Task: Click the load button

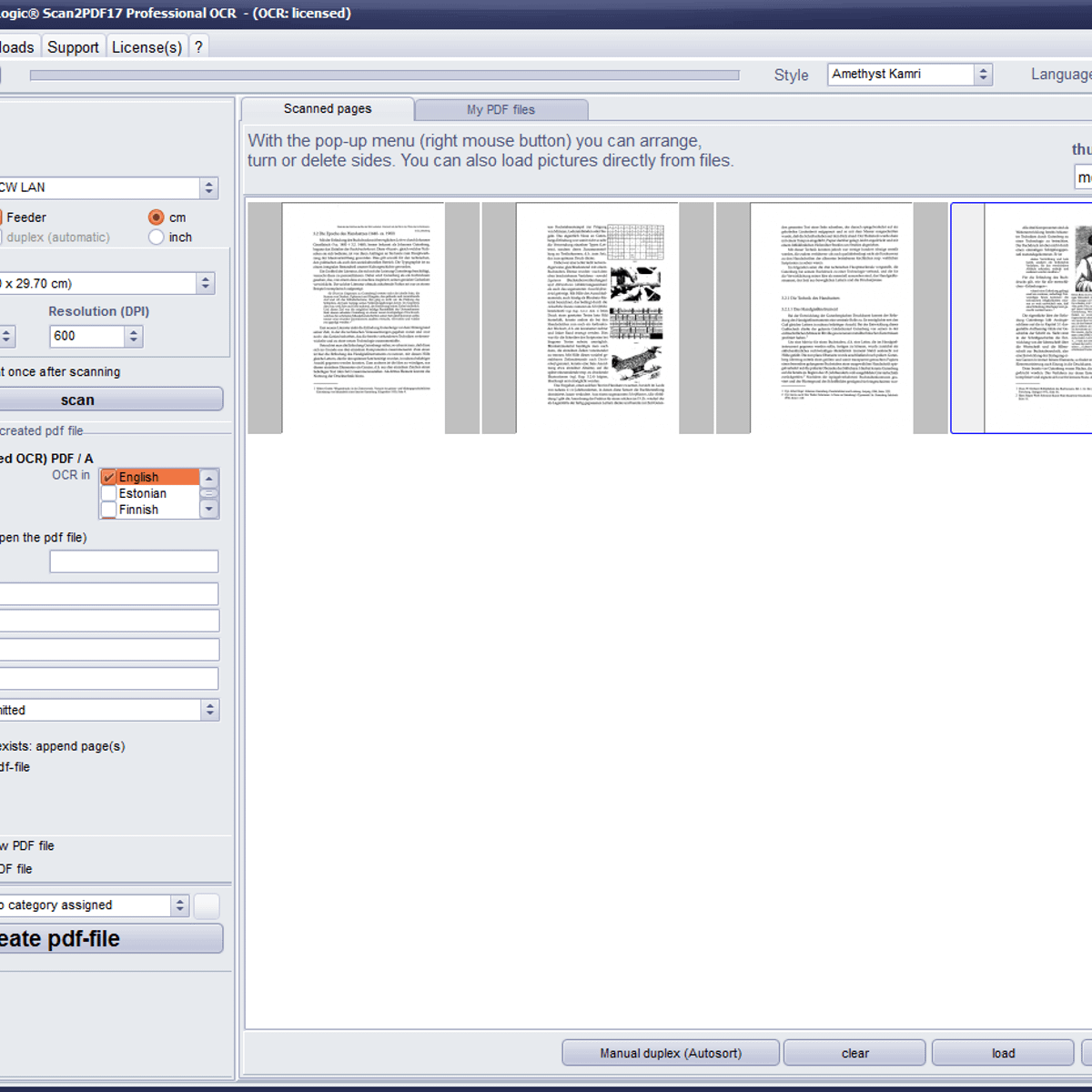Action: (x=1003, y=1053)
